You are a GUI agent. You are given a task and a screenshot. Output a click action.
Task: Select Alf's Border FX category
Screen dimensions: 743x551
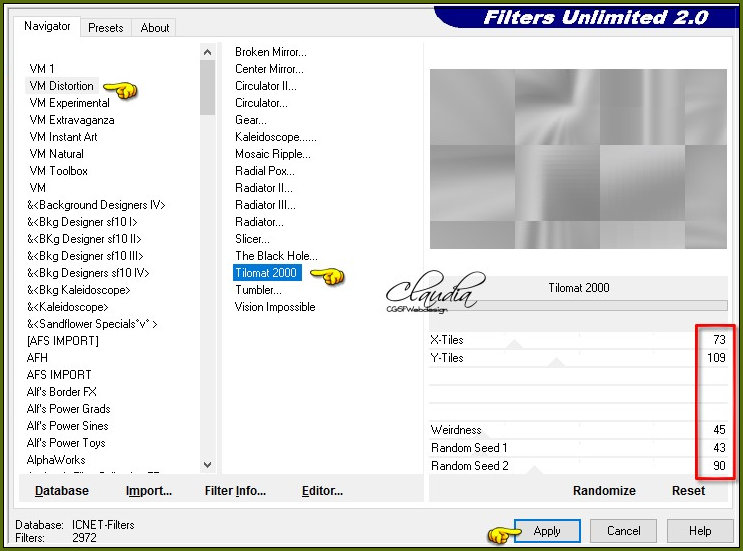(62, 392)
